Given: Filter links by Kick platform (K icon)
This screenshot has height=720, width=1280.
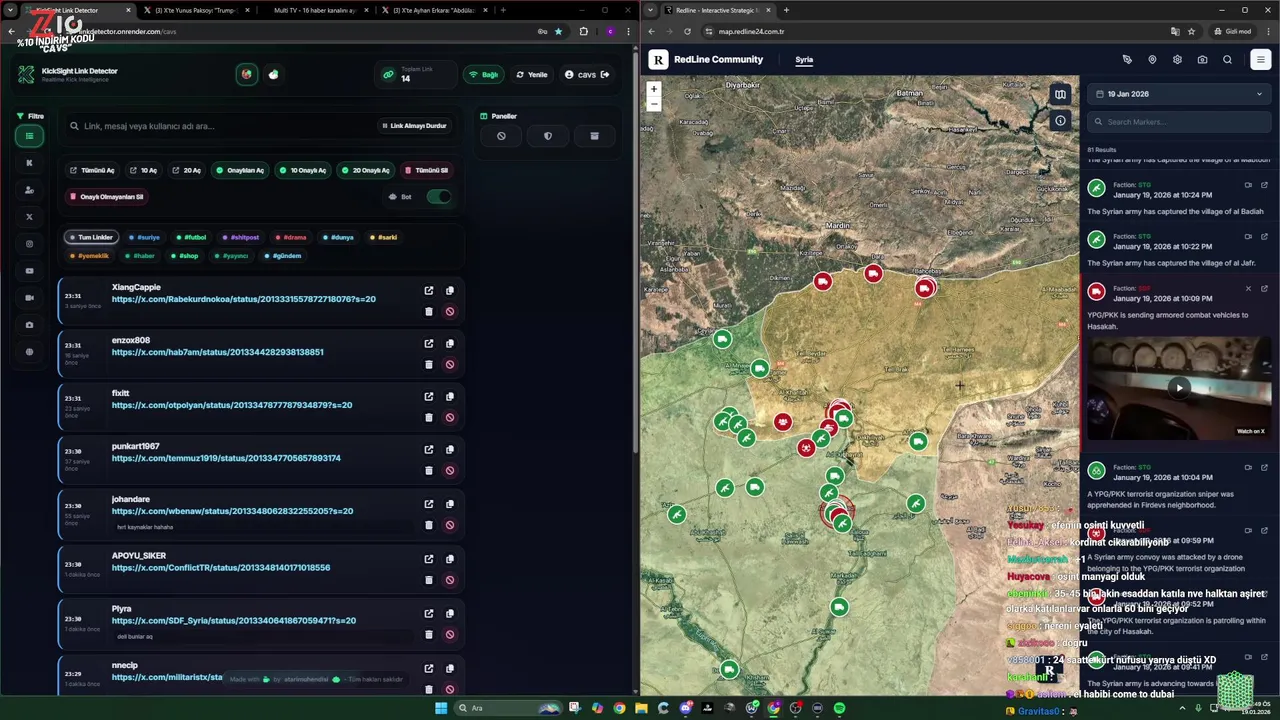Looking at the screenshot, I should 29,163.
